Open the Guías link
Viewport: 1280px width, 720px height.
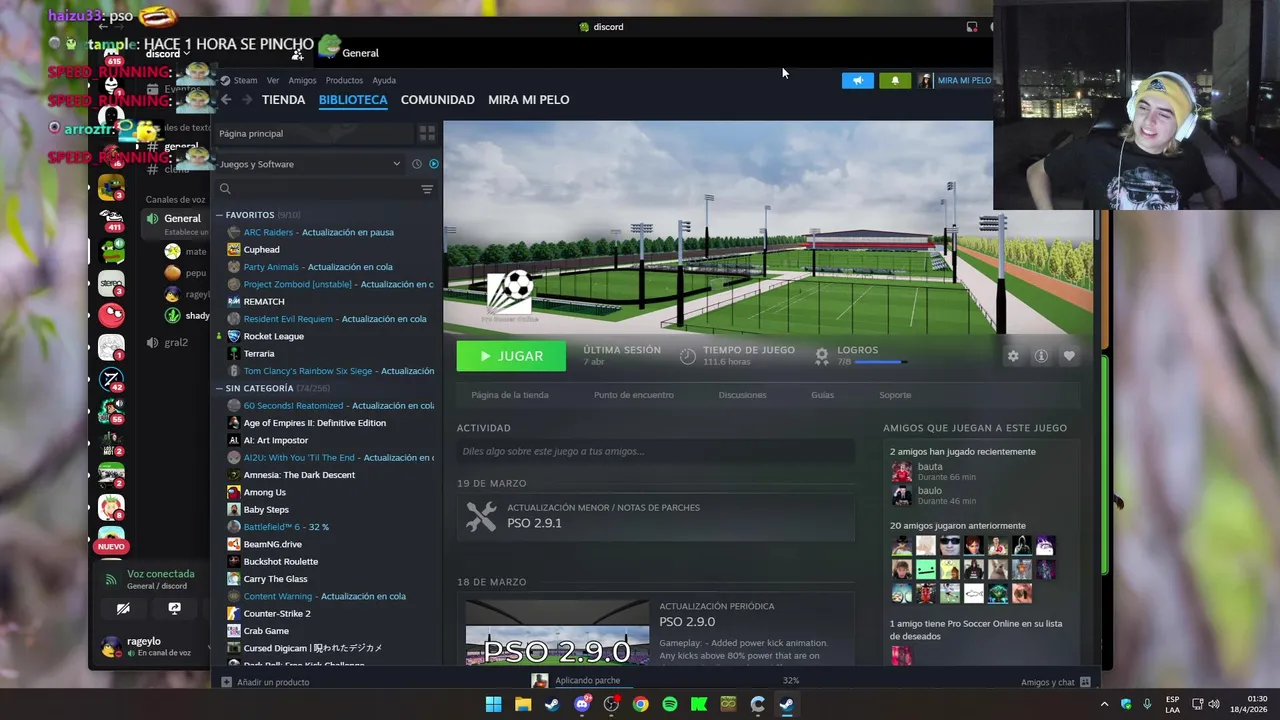822,395
